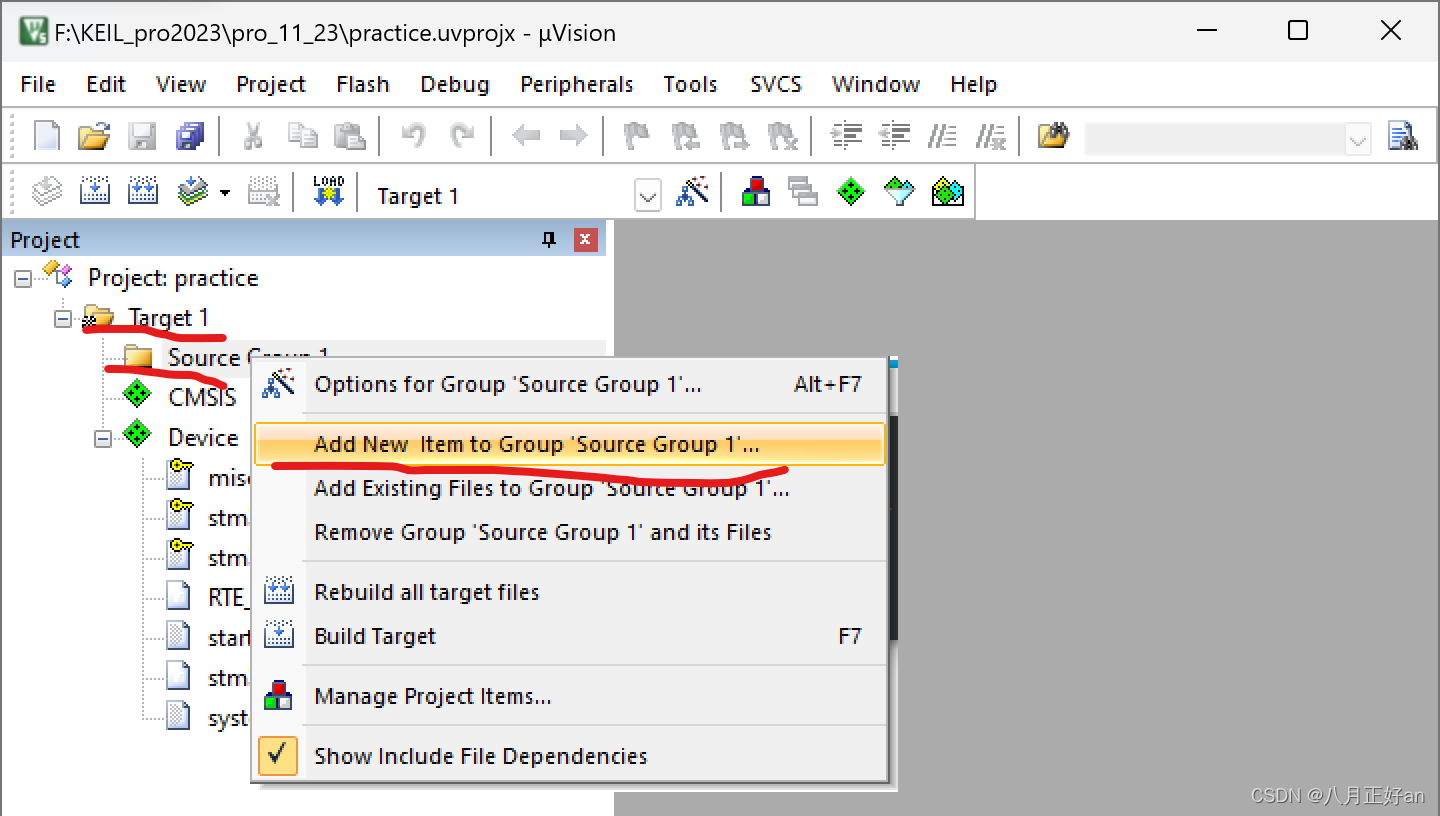Open the SVCS menu
This screenshot has width=1440, height=816.
point(776,84)
